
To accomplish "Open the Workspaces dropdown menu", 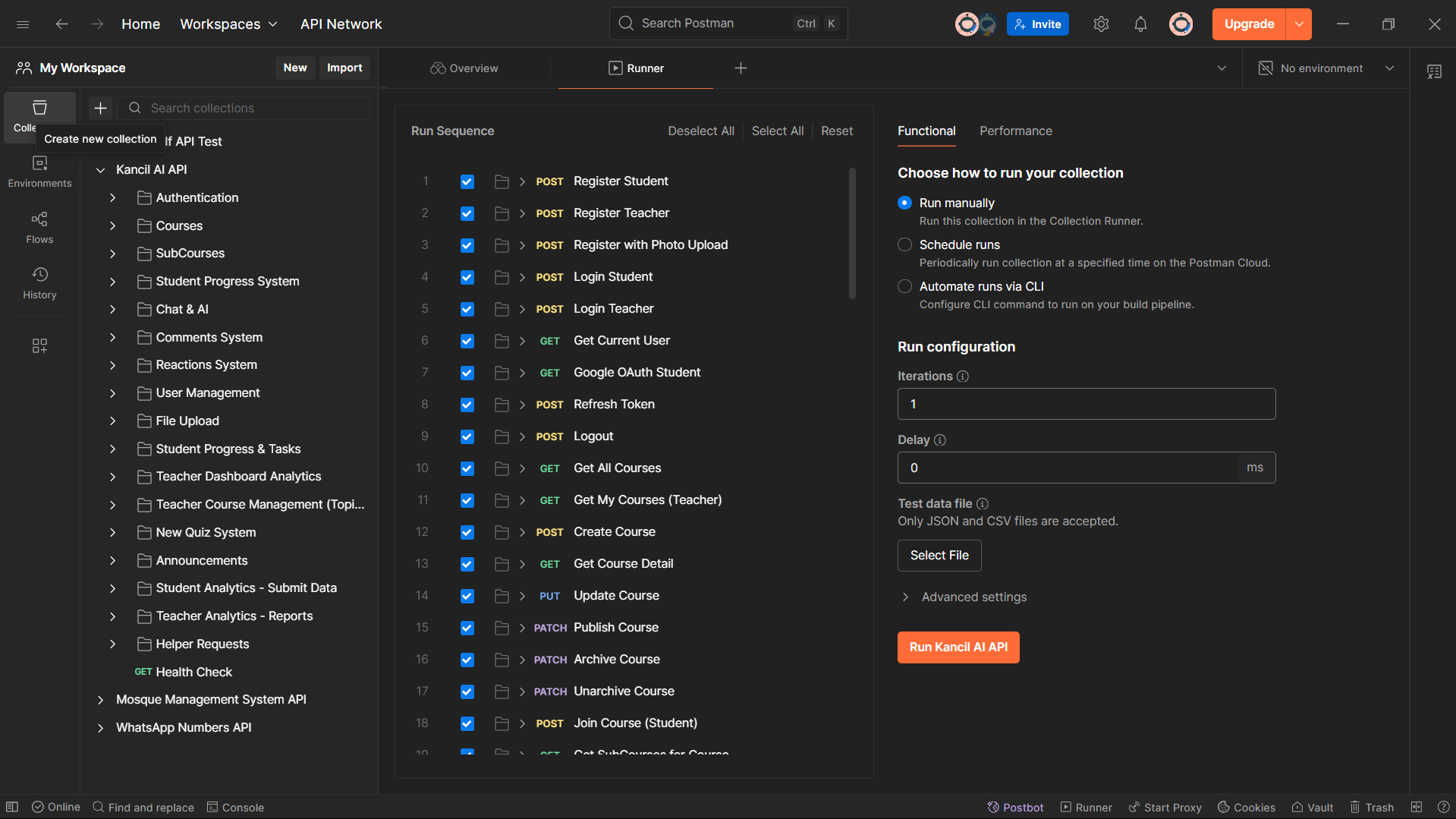I will point(228,24).
